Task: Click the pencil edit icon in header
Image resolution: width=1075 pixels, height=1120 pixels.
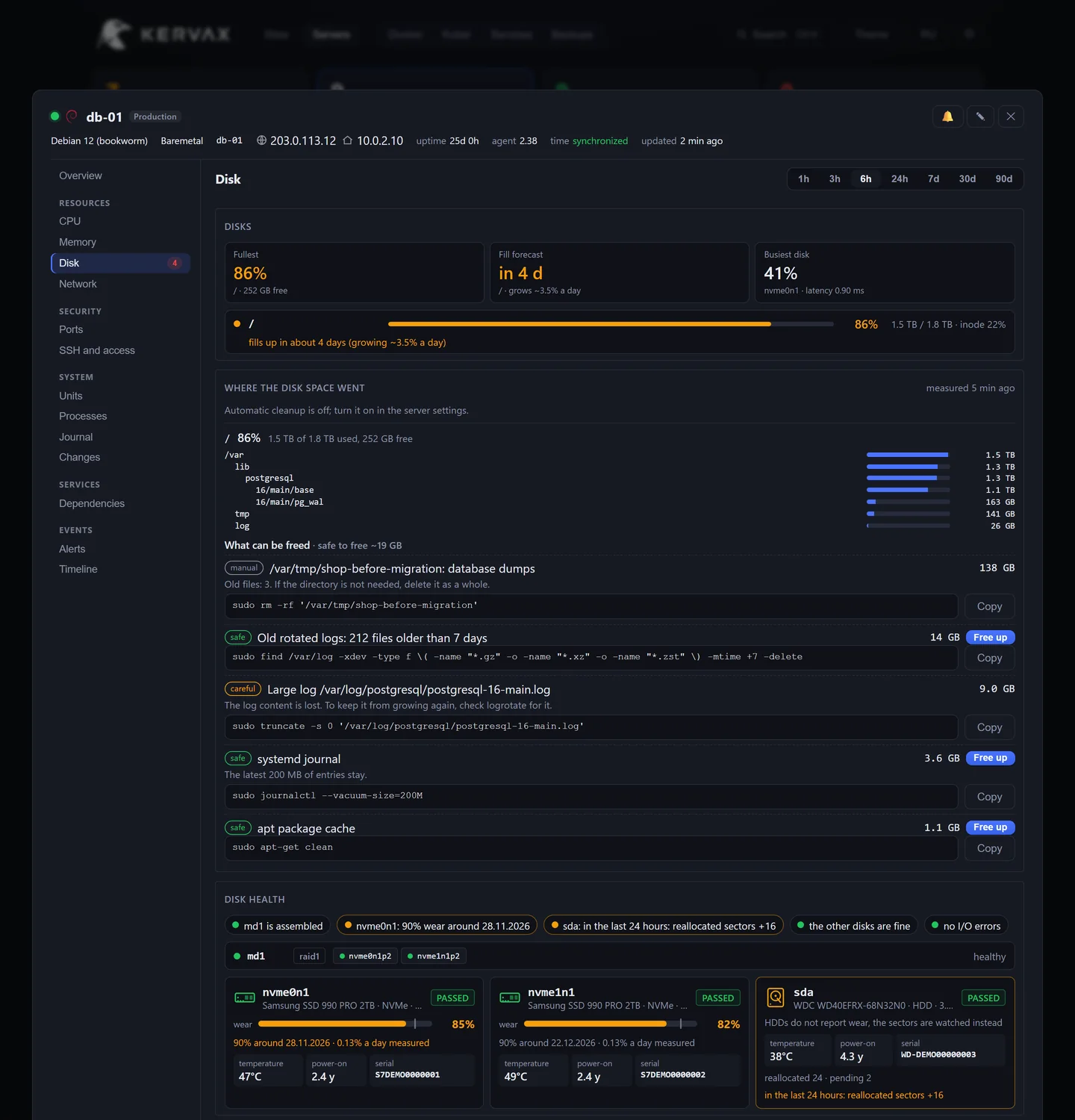Action: coord(980,116)
